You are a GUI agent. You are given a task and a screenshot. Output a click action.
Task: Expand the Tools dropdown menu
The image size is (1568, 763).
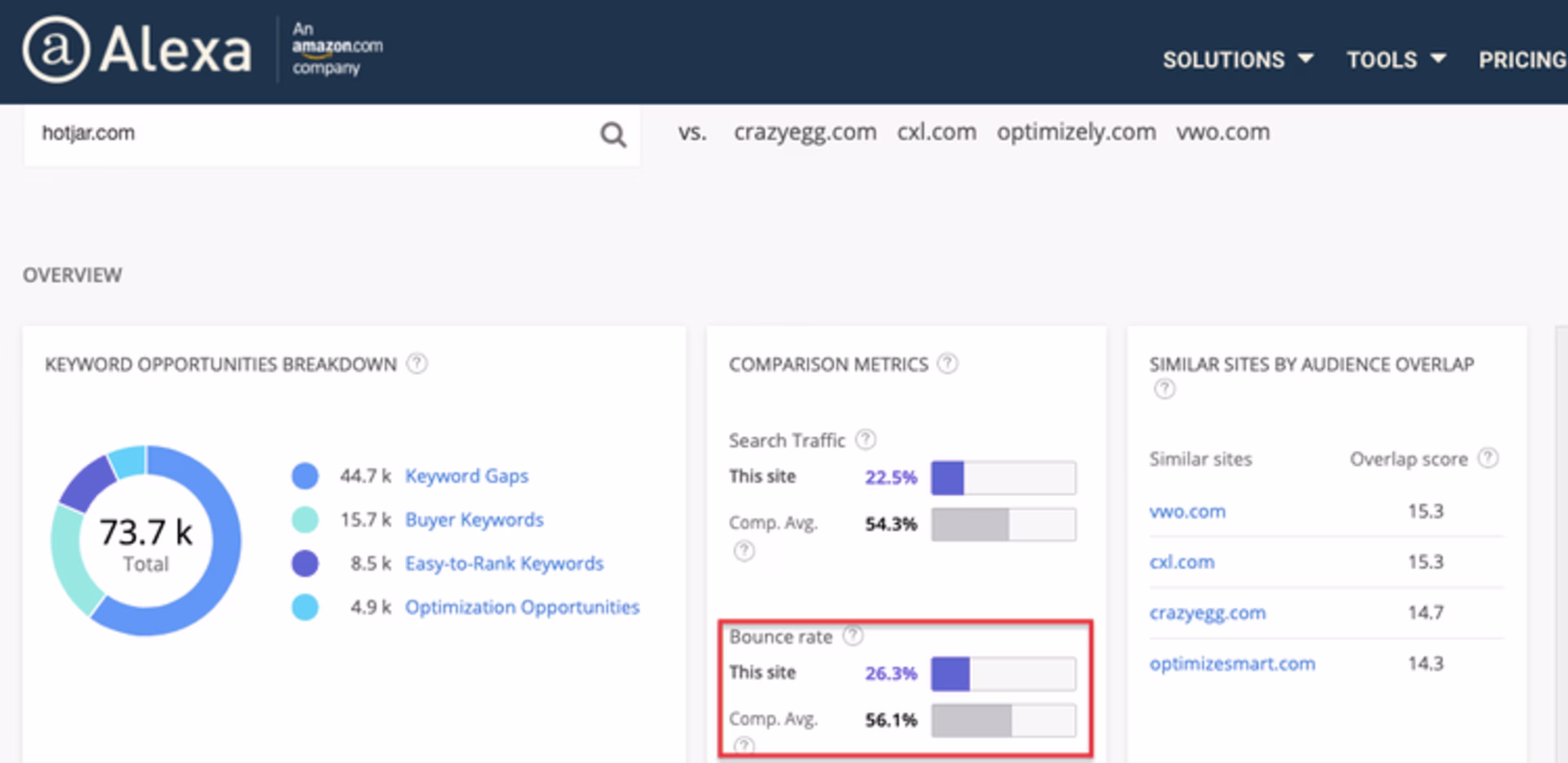(x=1396, y=60)
